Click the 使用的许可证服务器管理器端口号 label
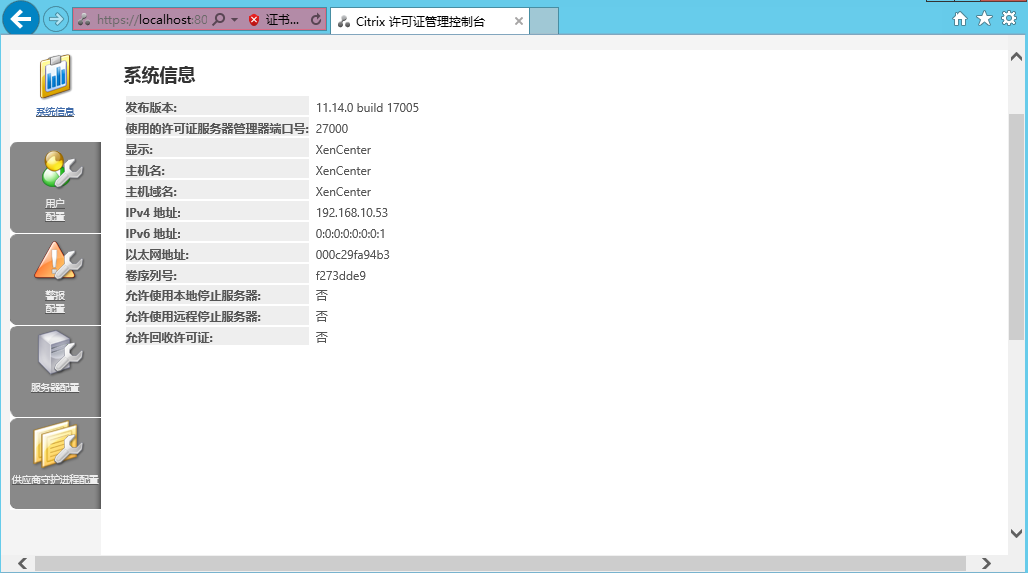 217,128
